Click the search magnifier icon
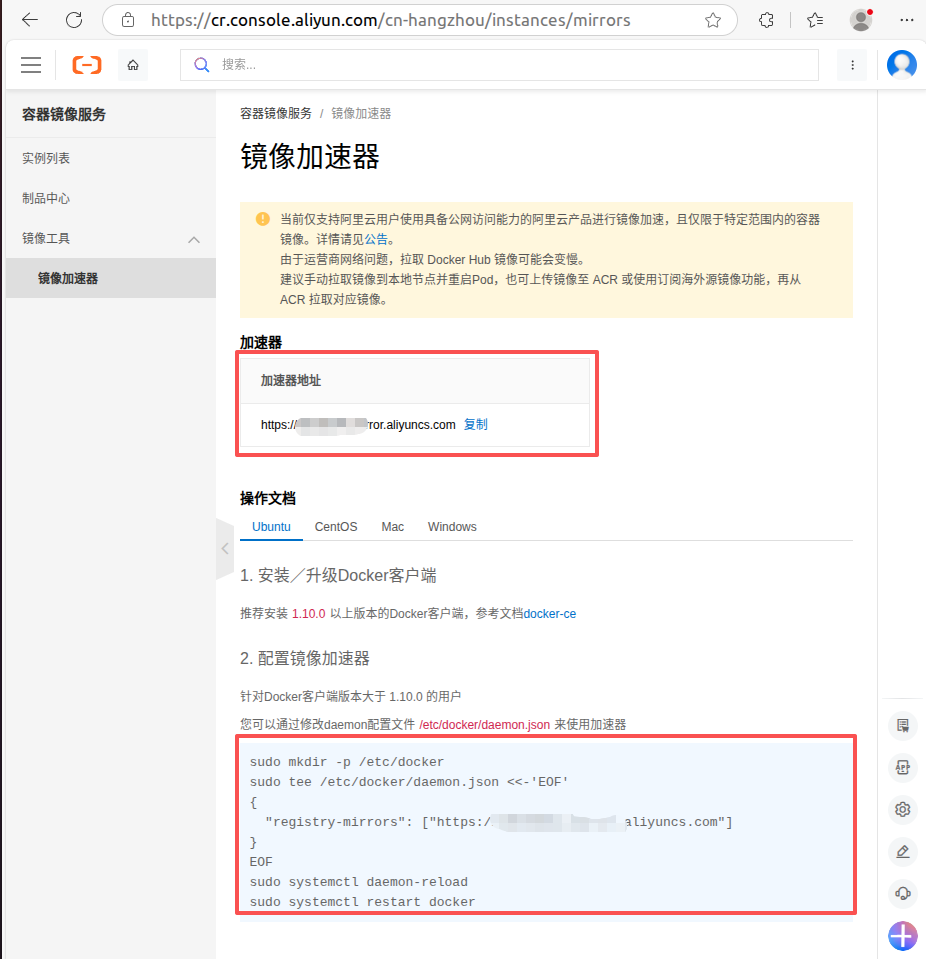This screenshot has width=926, height=959. [x=202, y=65]
